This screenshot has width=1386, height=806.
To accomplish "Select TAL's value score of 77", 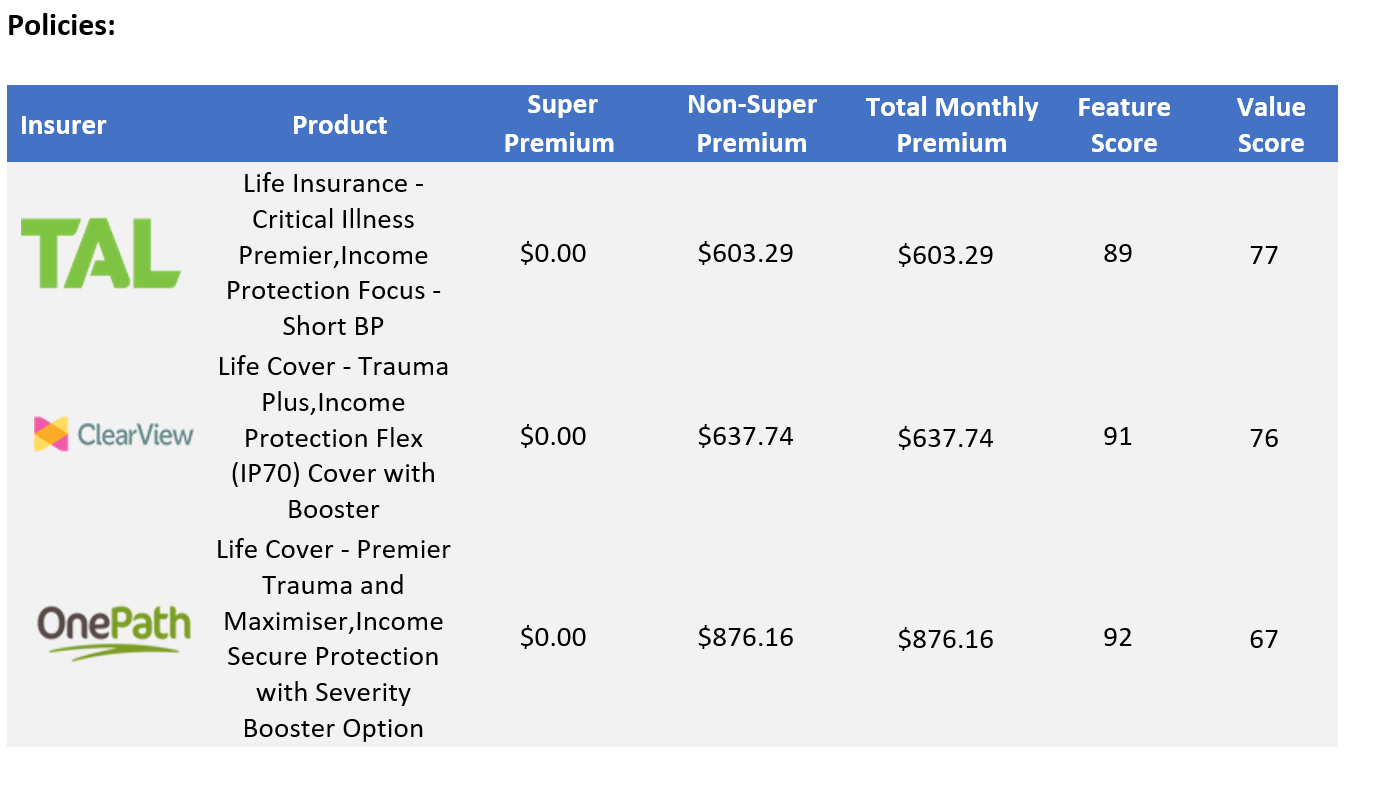I will [x=1264, y=255].
